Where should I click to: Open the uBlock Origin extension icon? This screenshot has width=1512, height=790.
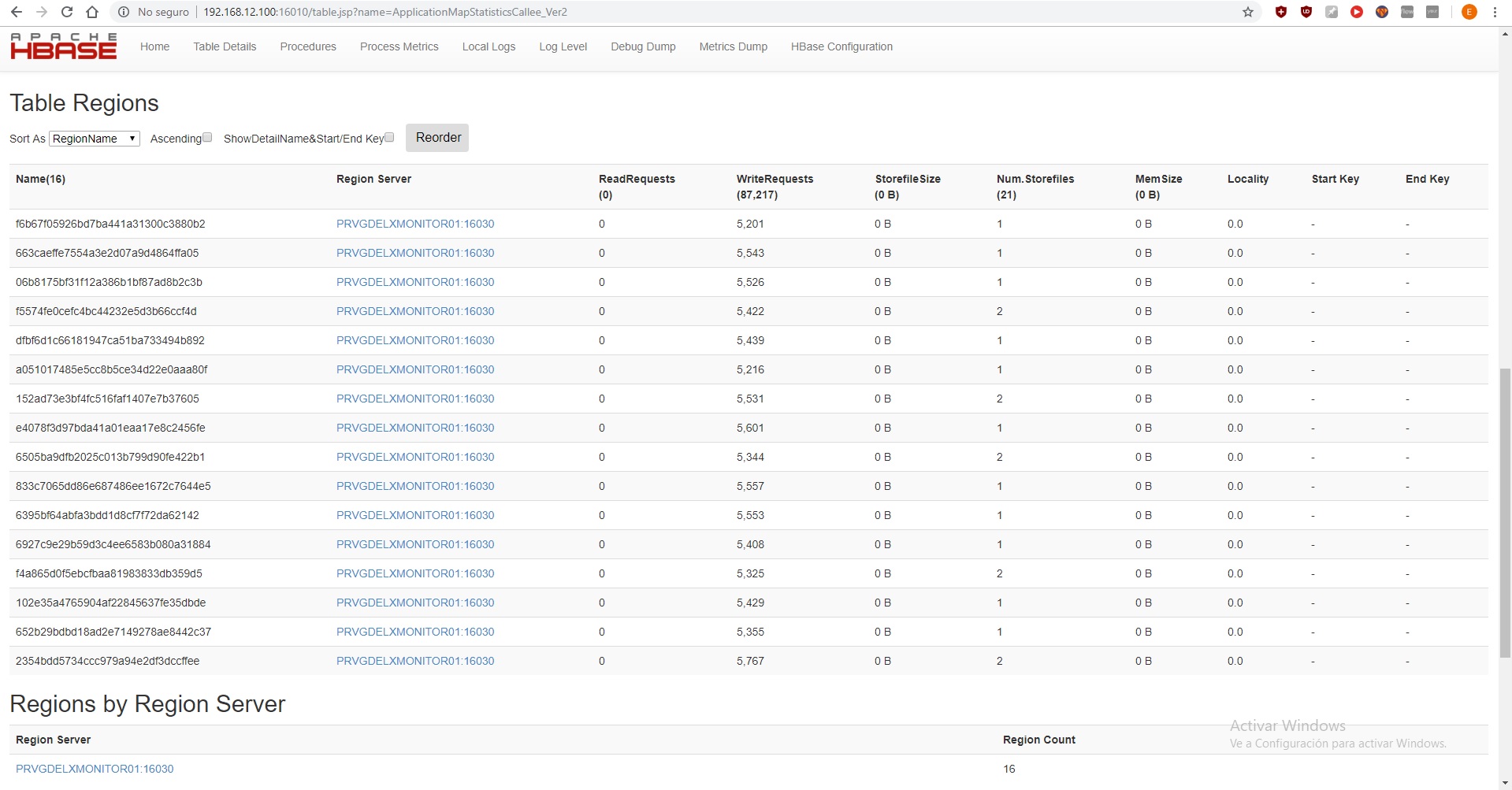(x=1306, y=12)
